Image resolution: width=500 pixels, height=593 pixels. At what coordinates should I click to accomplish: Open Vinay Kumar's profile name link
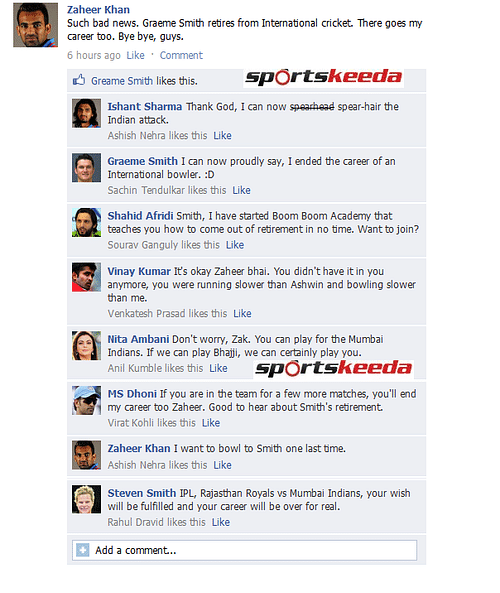(139, 271)
